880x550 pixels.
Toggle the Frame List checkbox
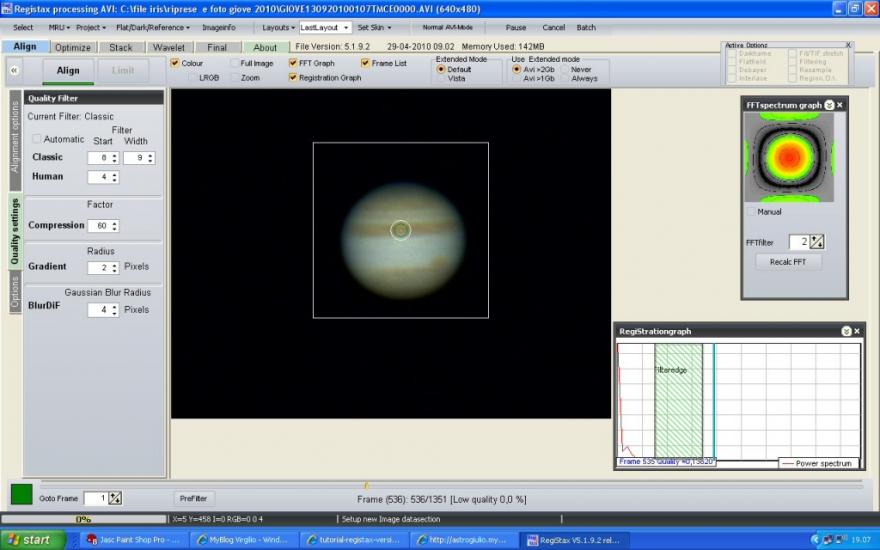(365, 63)
